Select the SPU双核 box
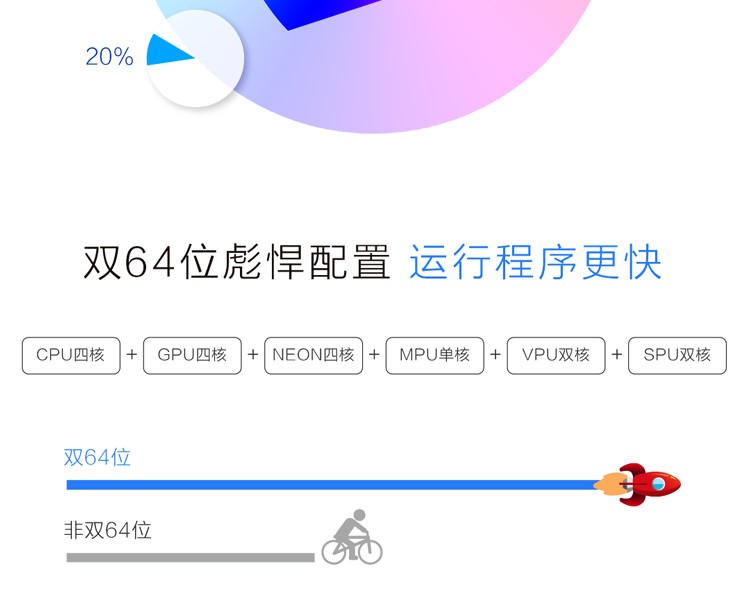The height and width of the screenshot is (591, 750). (x=677, y=355)
